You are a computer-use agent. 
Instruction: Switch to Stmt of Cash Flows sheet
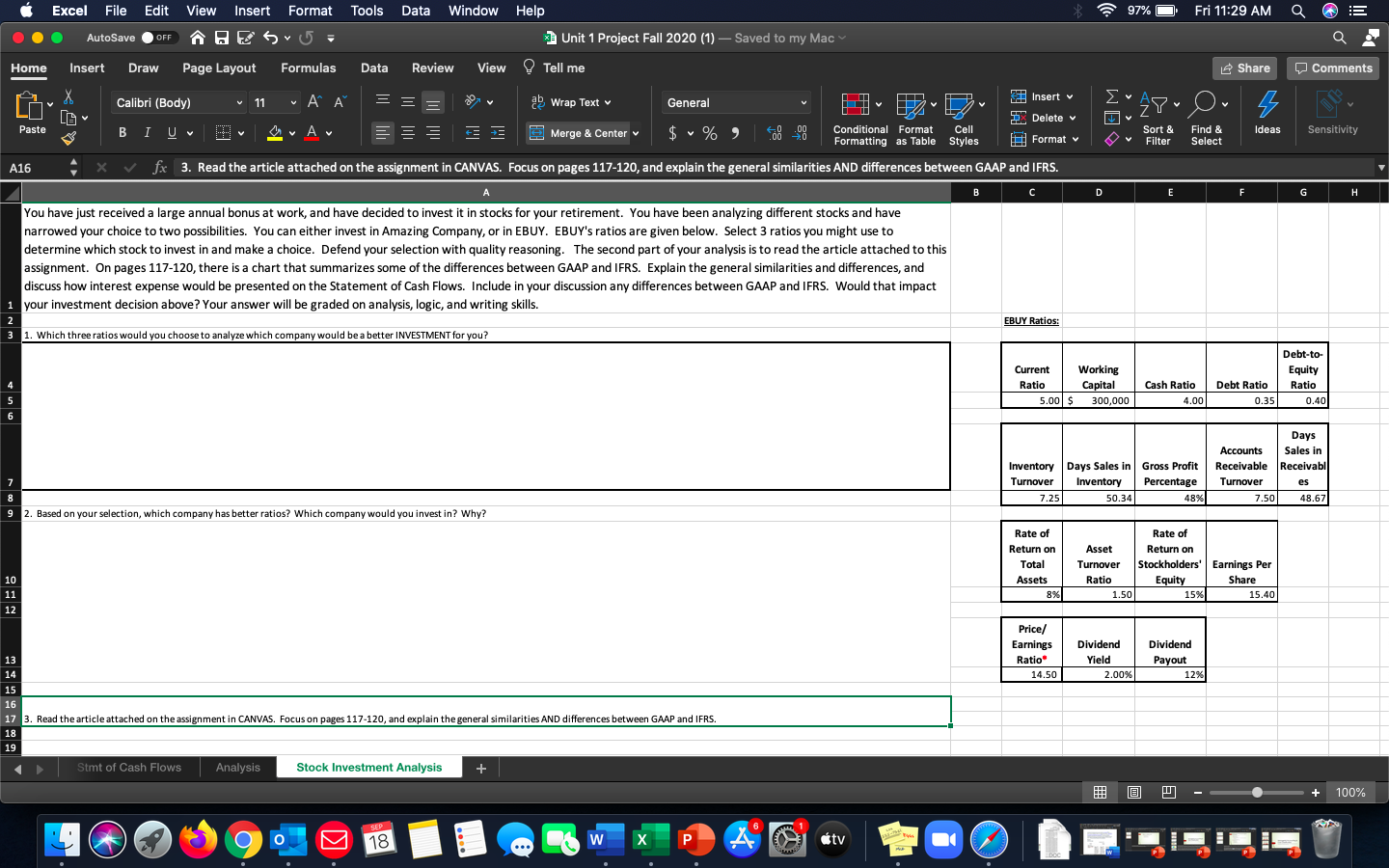click(129, 768)
